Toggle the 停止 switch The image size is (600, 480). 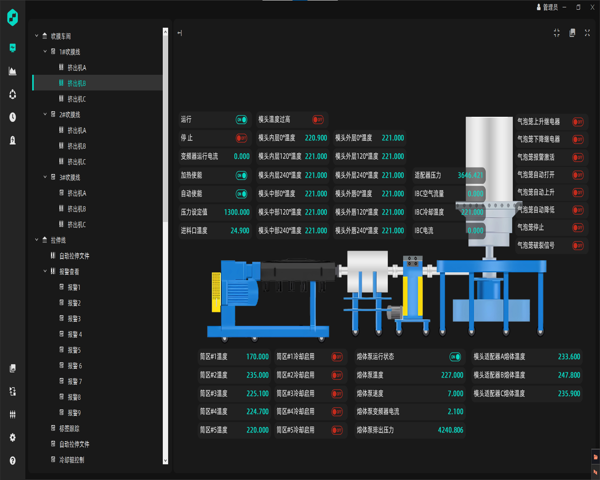click(x=241, y=138)
